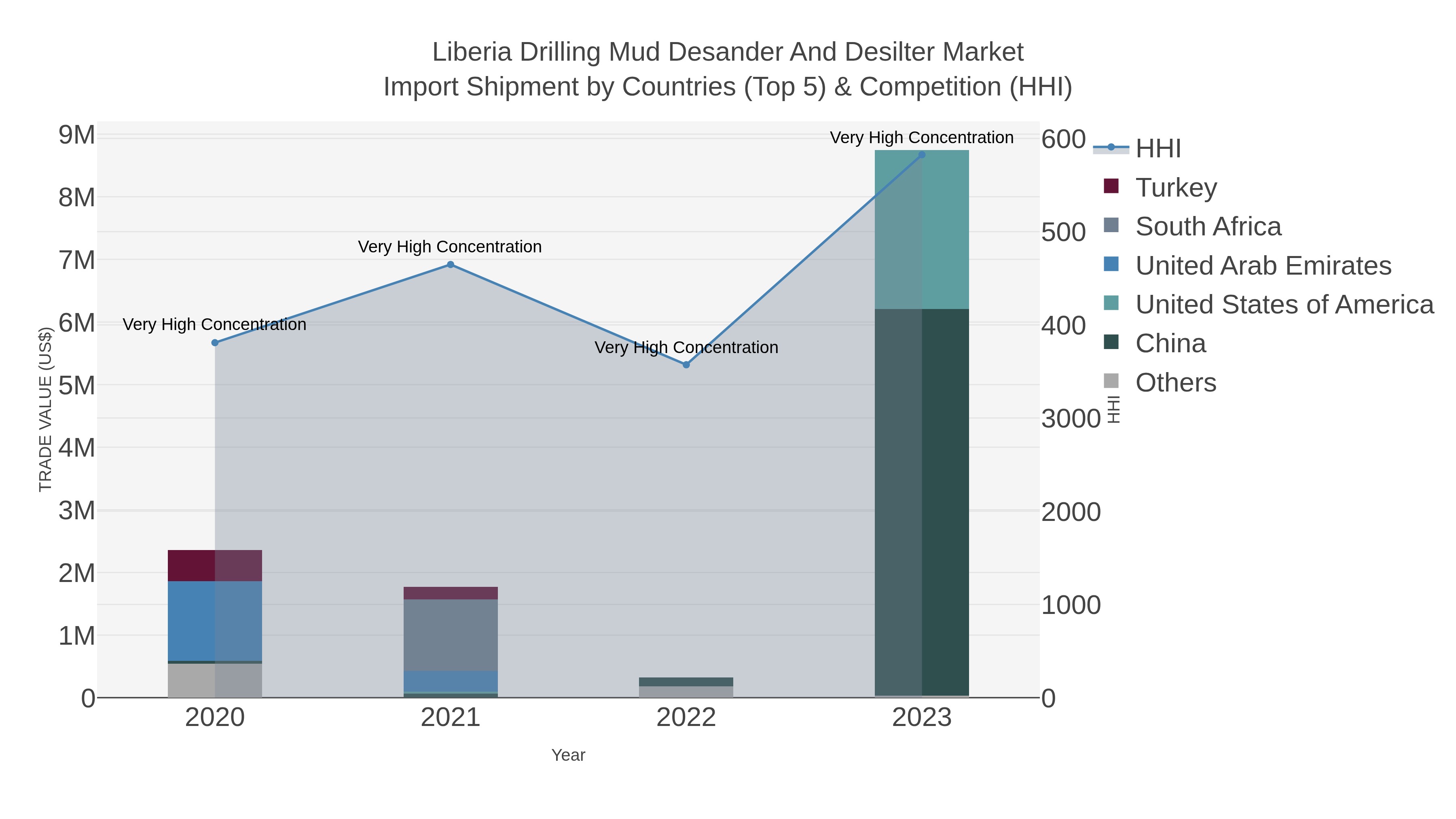The image size is (1456, 819).
Task: Click the 'Very High Concentration' label above 2023
Action: (x=922, y=138)
